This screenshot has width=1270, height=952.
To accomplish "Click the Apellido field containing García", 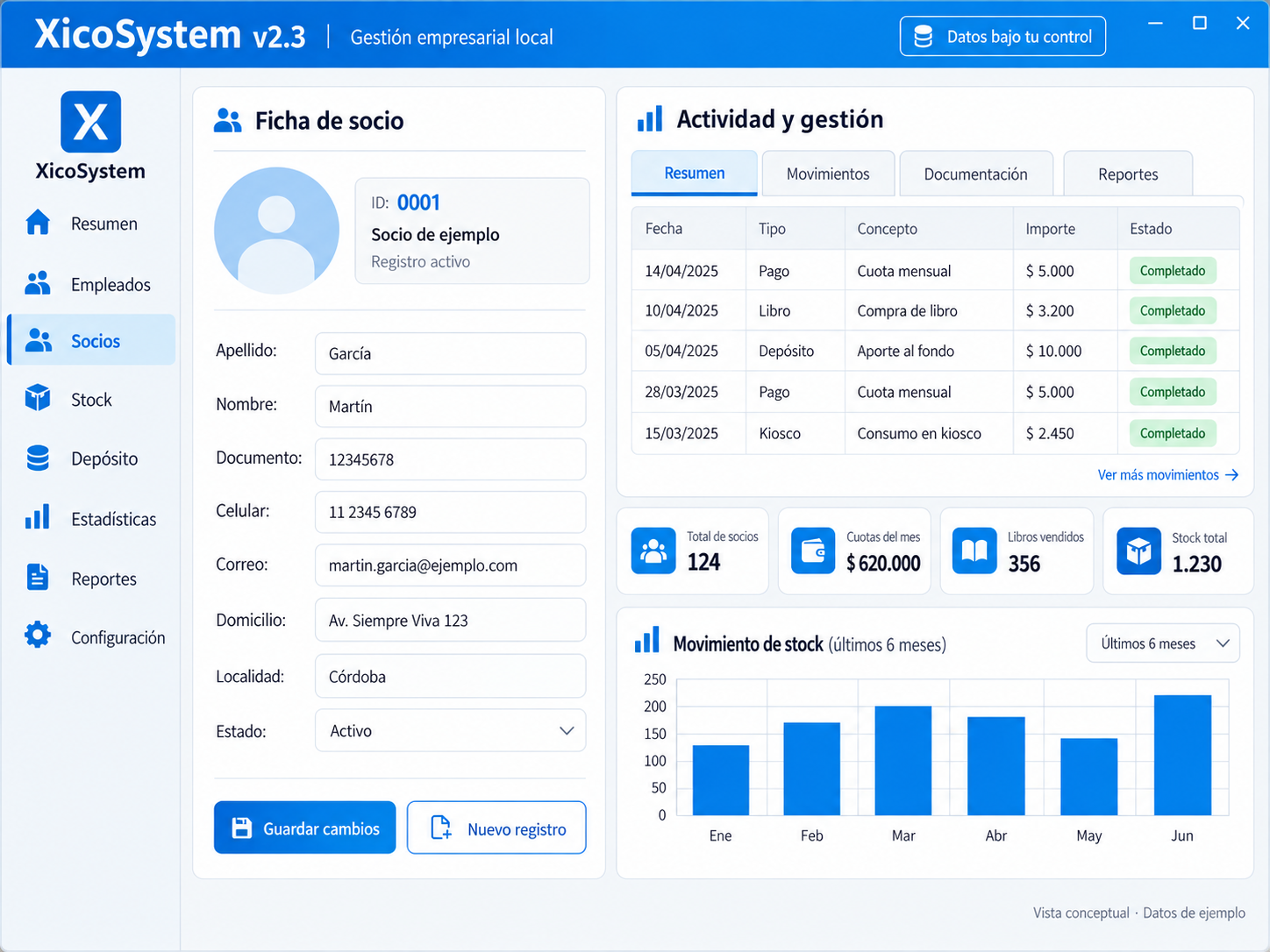I will pyautogui.click(x=450, y=353).
